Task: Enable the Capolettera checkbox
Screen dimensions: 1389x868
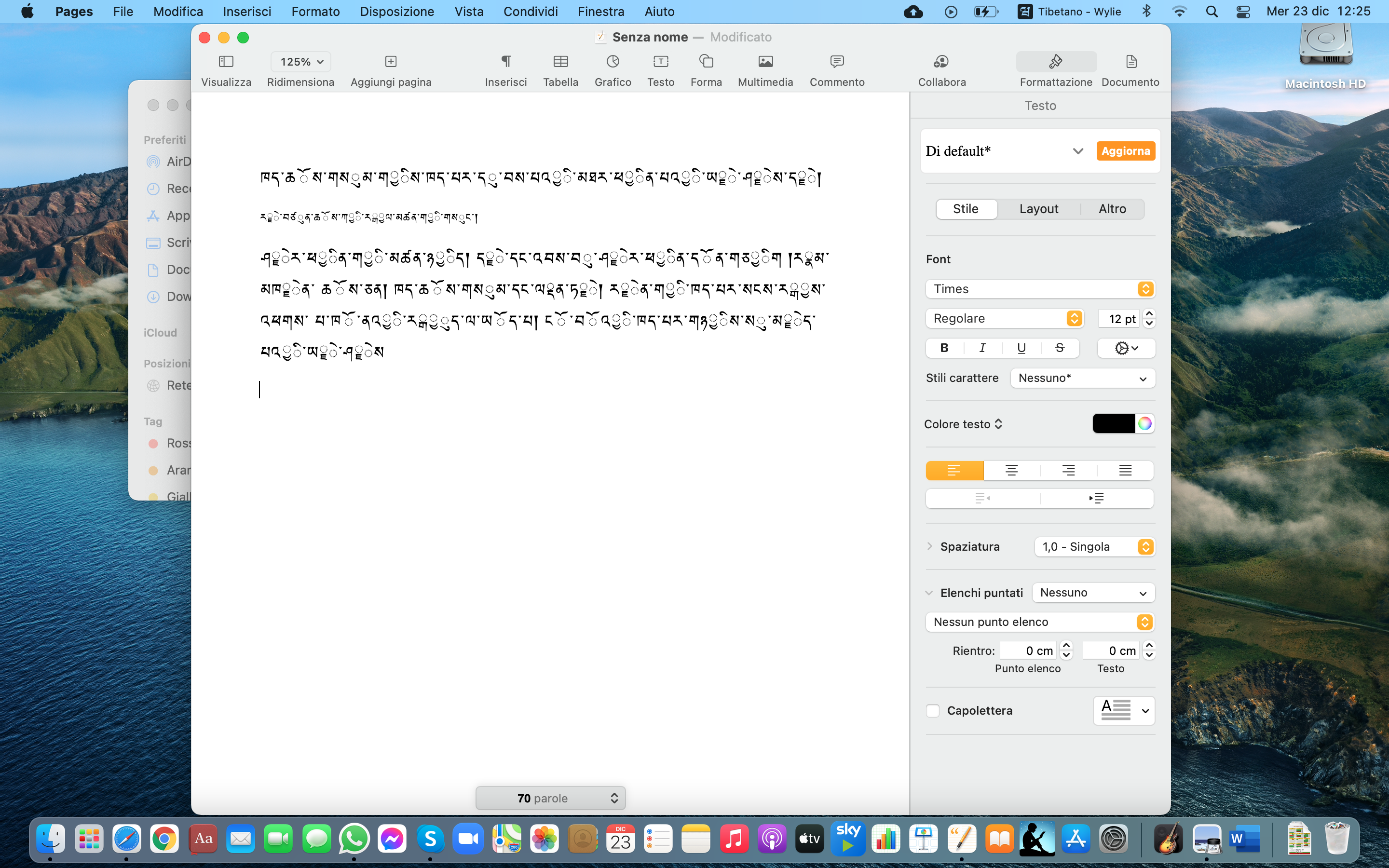Action: [x=933, y=711]
